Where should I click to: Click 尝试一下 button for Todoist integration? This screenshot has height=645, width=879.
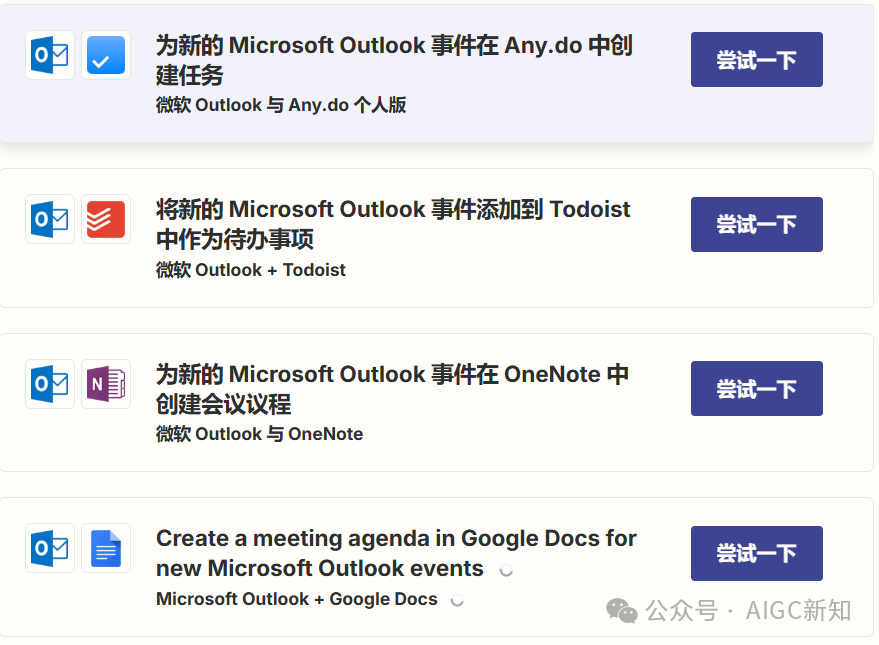[756, 224]
